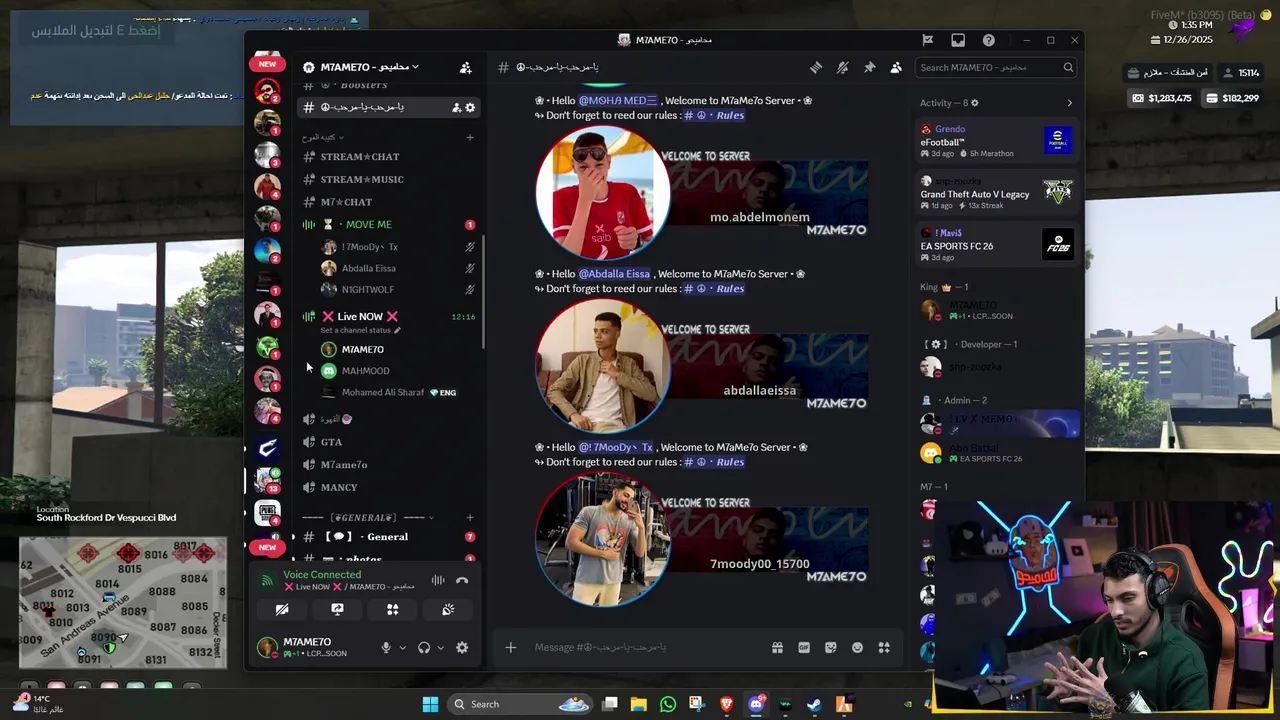Click the flag icon in Discord title bar
Image resolution: width=1280 pixels, height=720 pixels.
(x=928, y=40)
